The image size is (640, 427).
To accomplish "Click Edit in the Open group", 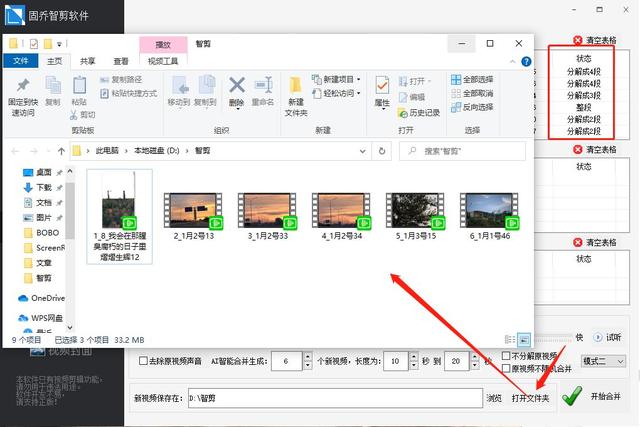I will (x=411, y=97).
